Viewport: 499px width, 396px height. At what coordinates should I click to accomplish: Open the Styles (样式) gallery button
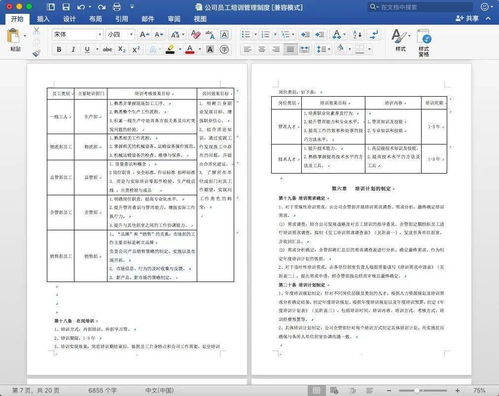tap(401, 40)
